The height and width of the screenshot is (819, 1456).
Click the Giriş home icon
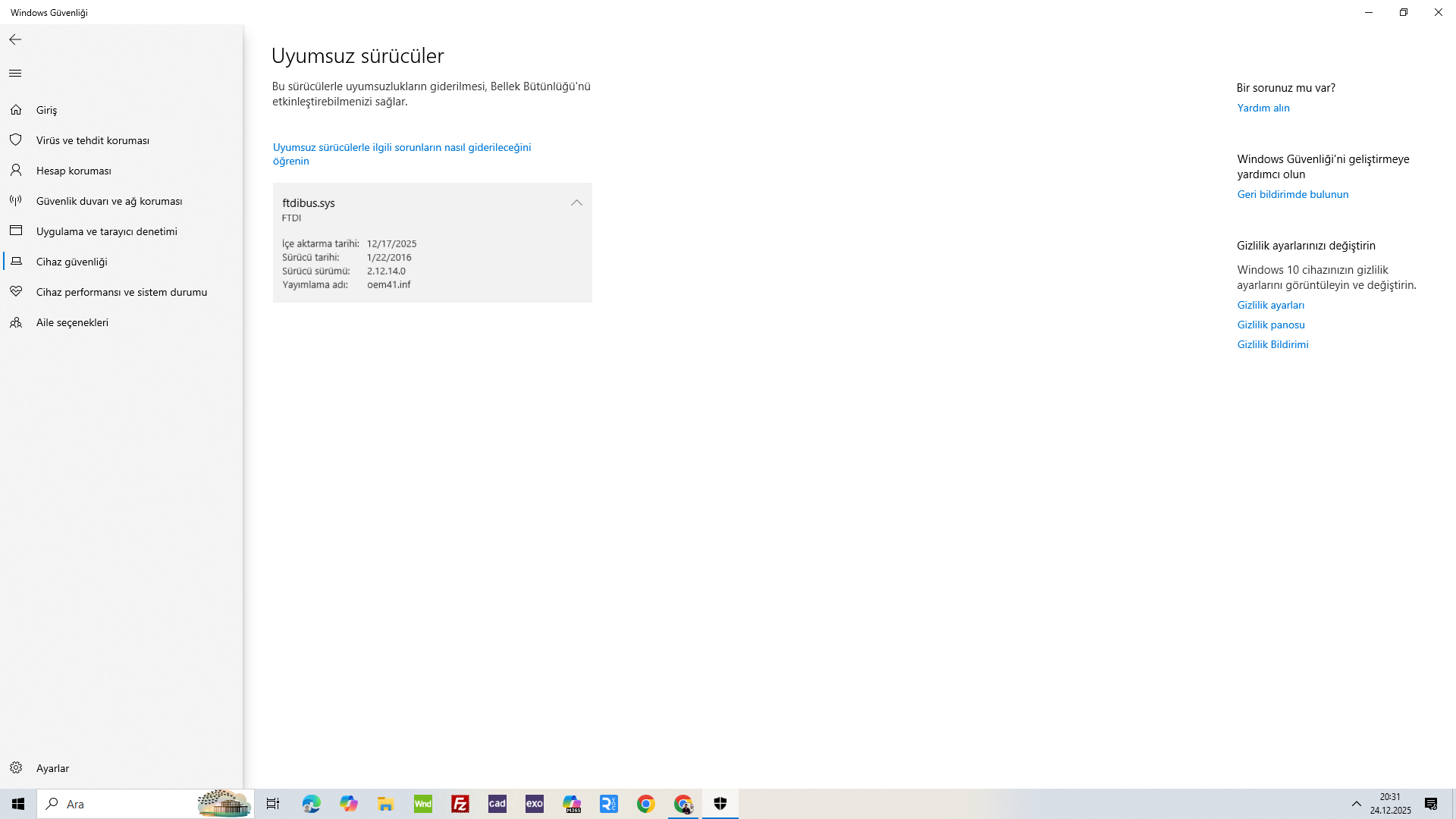click(x=16, y=110)
